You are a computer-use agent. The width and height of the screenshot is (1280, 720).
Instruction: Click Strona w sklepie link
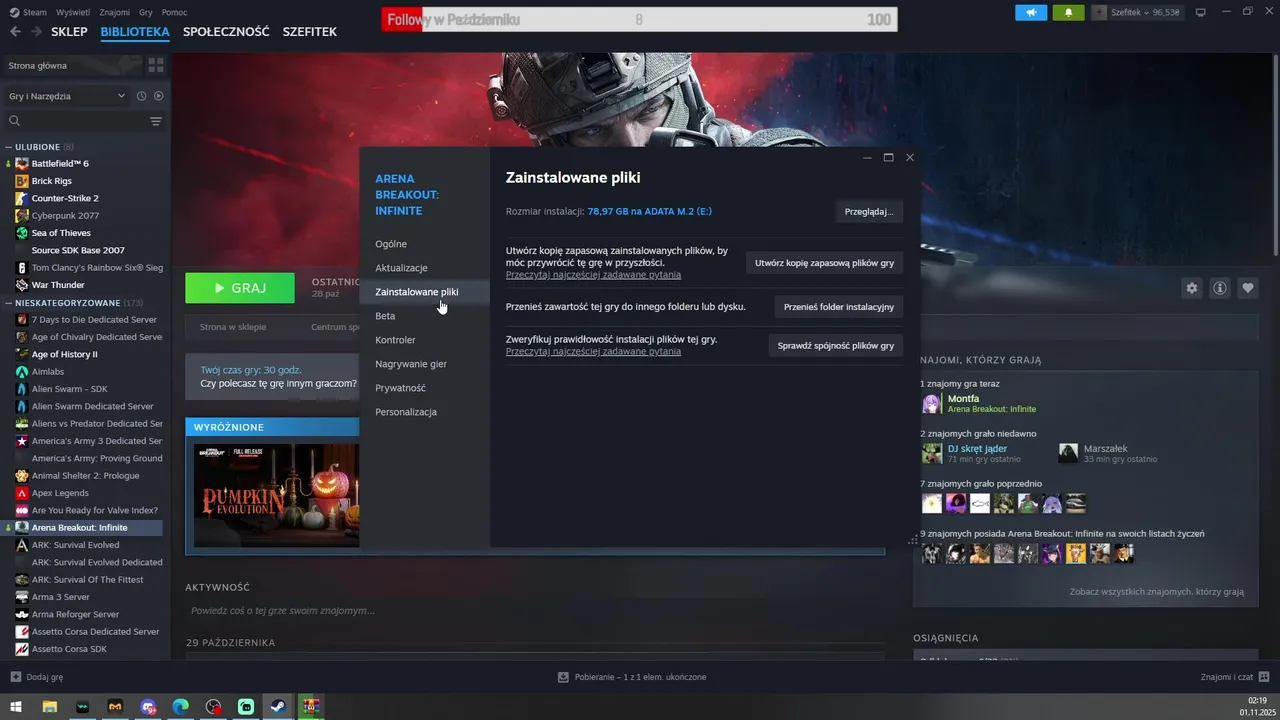coord(233,327)
